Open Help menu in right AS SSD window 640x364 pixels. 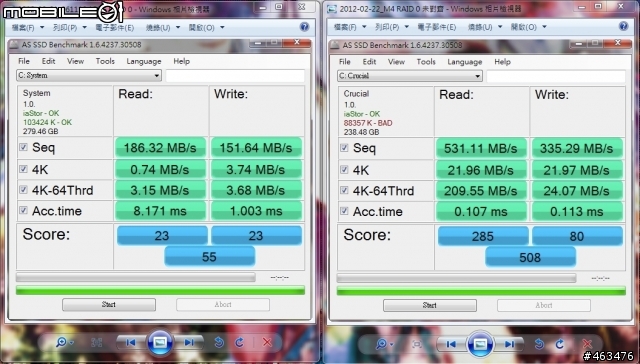tap(502, 62)
